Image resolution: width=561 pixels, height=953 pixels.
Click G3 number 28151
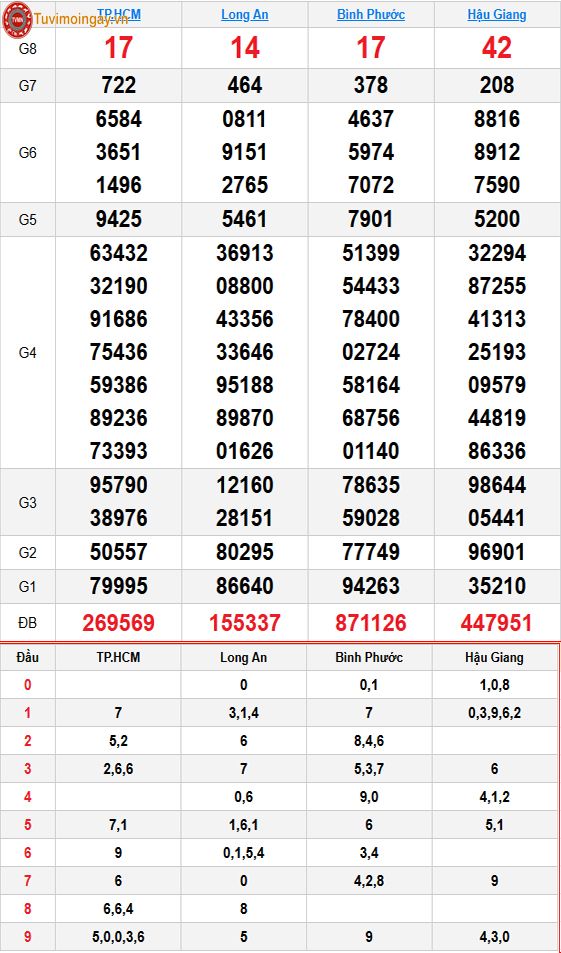(244, 518)
